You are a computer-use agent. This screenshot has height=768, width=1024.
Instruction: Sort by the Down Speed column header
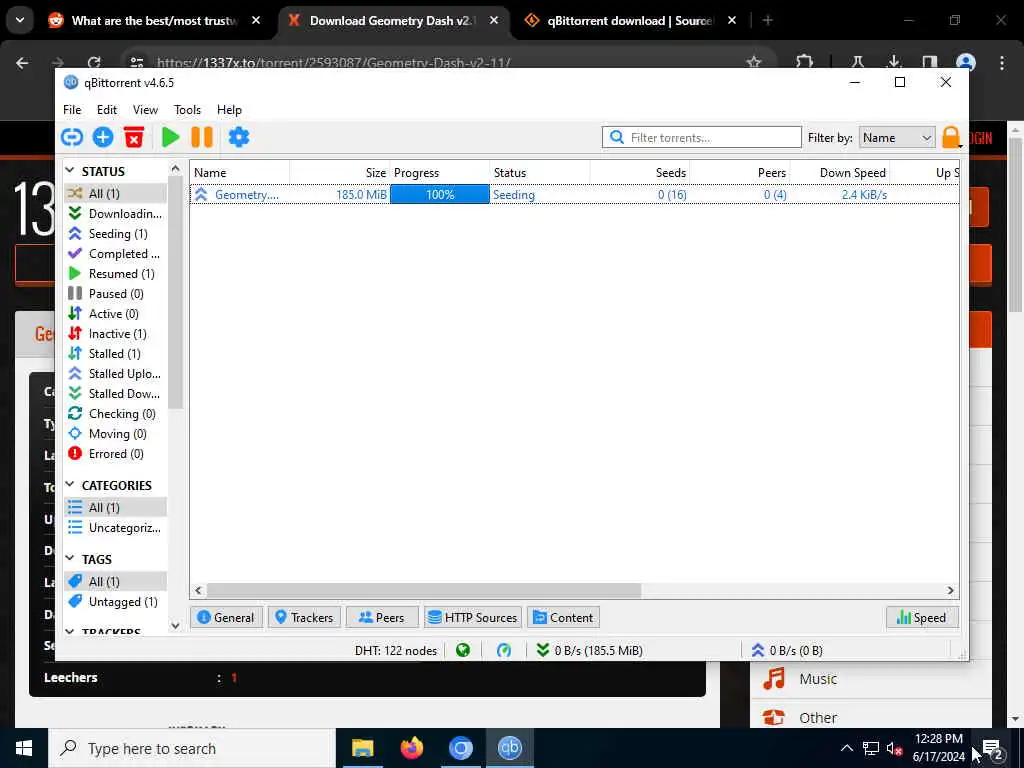pyautogui.click(x=840, y=172)
